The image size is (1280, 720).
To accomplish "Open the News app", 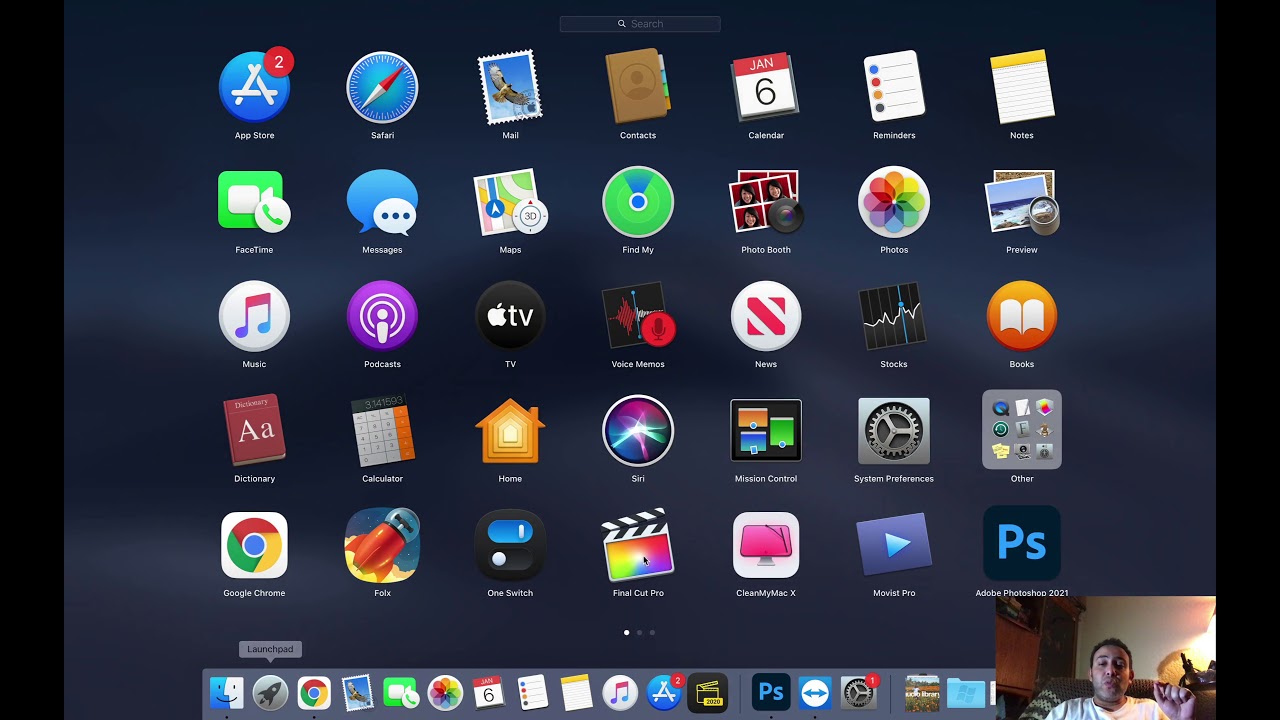I will [x=766, y=317].
